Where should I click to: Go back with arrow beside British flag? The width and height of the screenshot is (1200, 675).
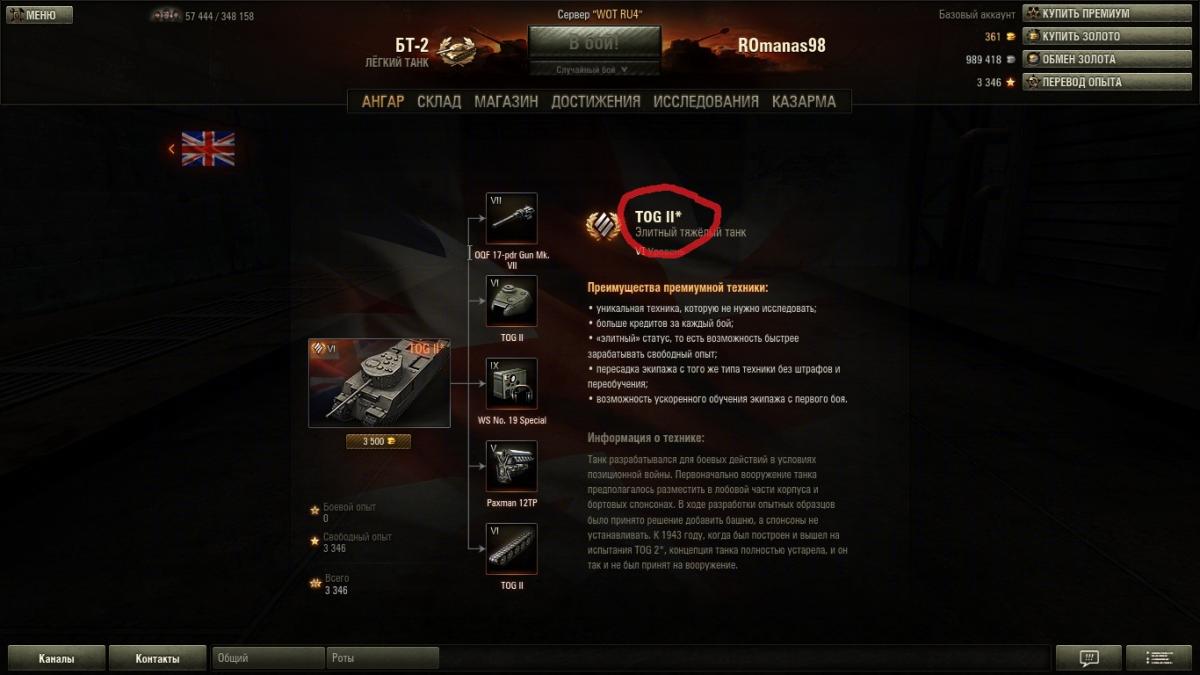click(x=171, y=149)
